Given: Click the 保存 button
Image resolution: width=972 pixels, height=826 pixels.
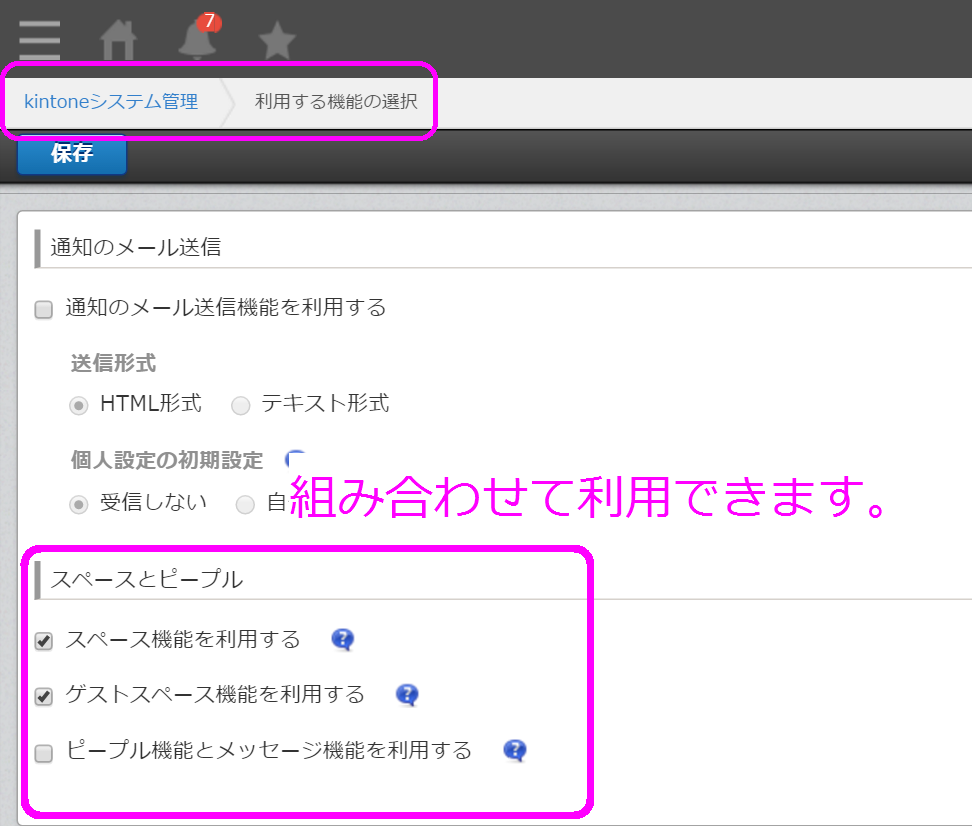Looking at the screenshot, I should tap(72, 153).
